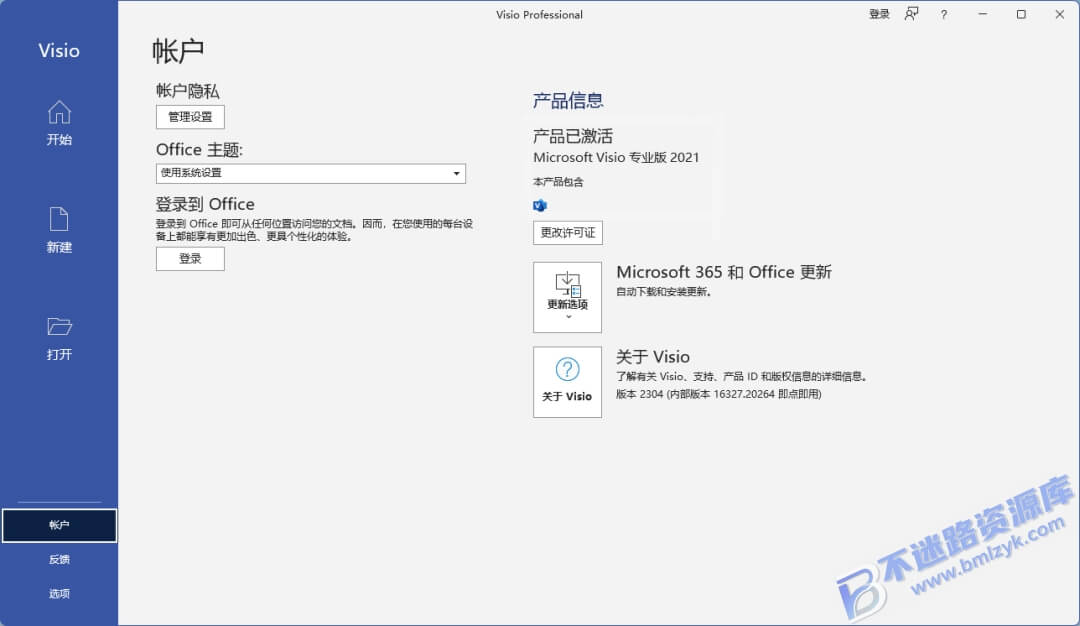Minimize the Visio window

[983, 14]
